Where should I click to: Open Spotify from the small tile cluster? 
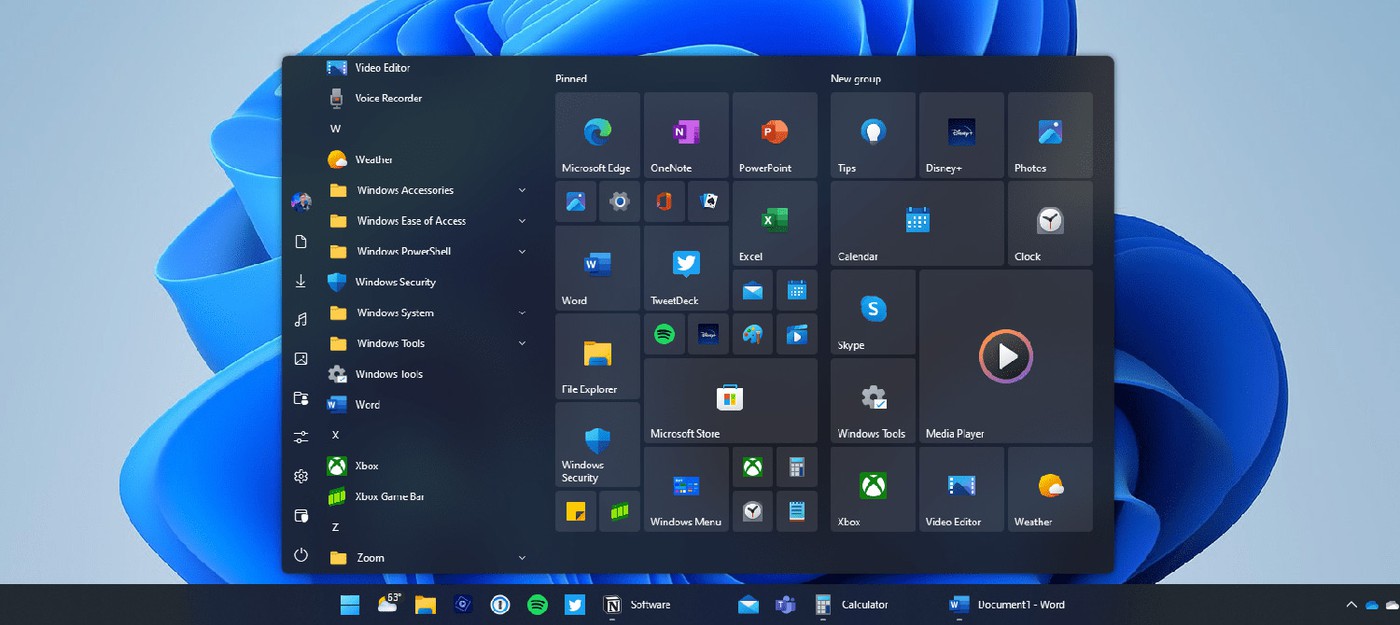tap(664, 334)
